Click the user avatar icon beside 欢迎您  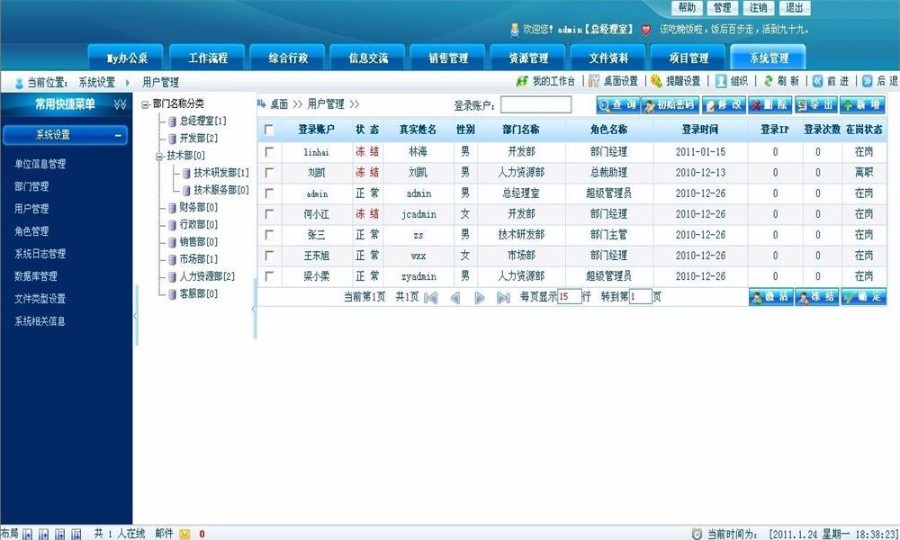pyautogui.click(x=515, y=29)
